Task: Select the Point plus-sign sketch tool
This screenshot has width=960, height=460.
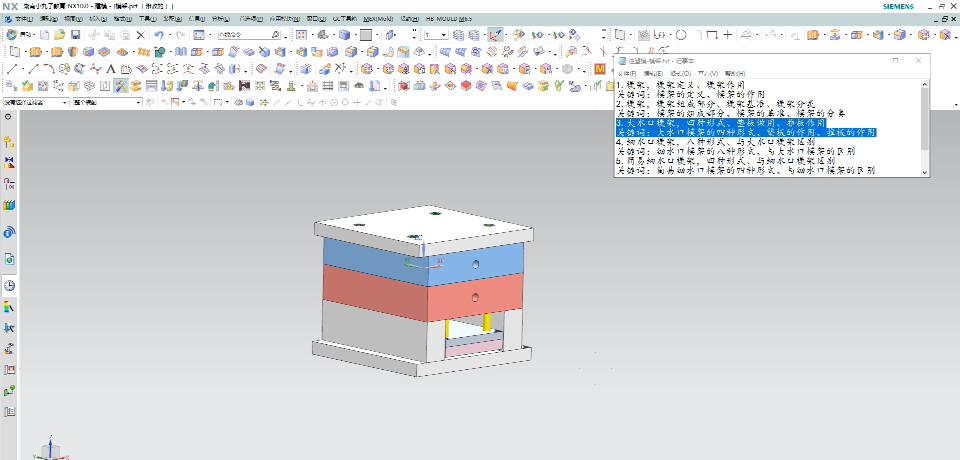Action: [727, 35]
